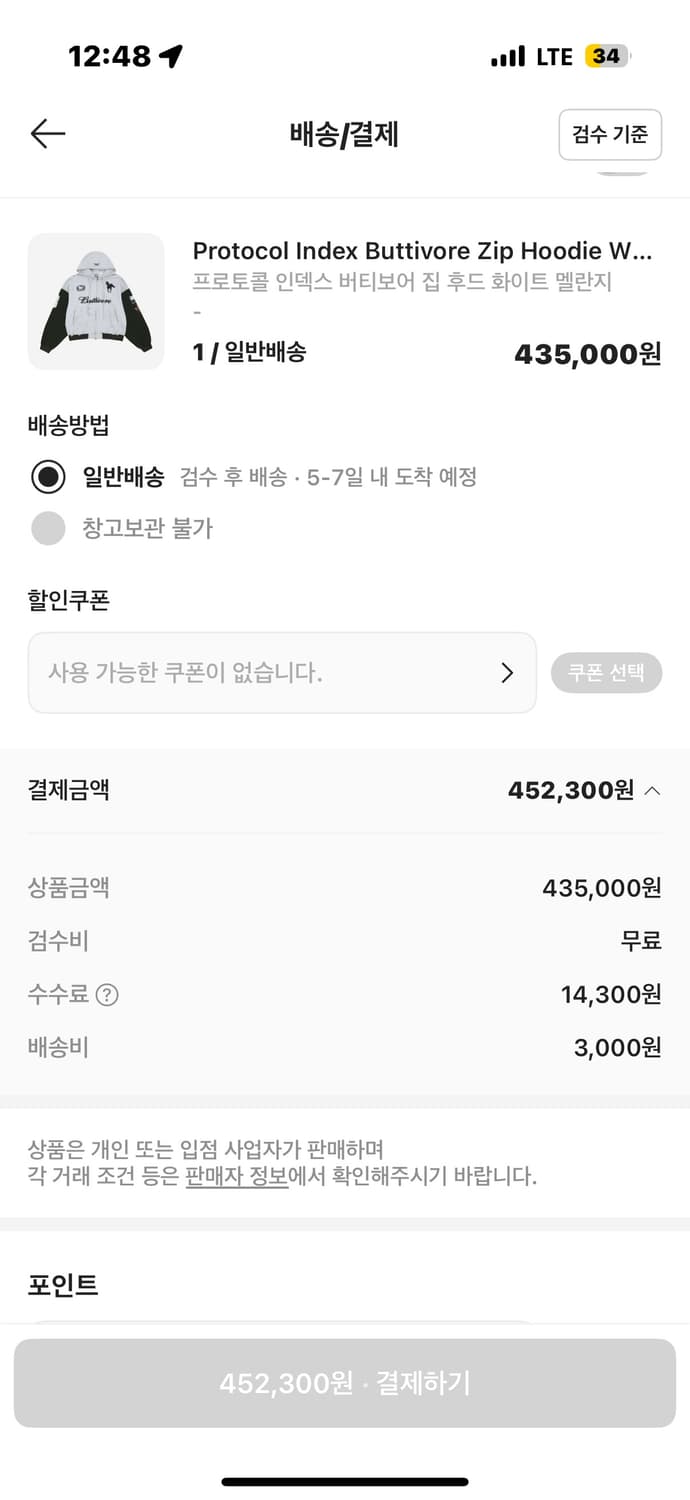This screenshot has width=690, height=1500.
Task: Tap the Protocol Index Buttivore Zip Hoodie title
Action: [422, 250]
